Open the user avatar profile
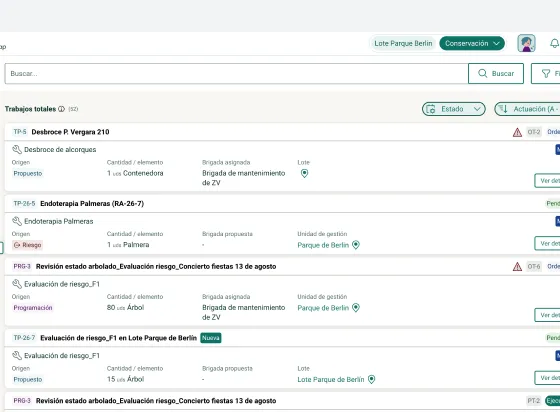Image resolution: width=560 pixels, height=412 pixels. tap(526, 43)
